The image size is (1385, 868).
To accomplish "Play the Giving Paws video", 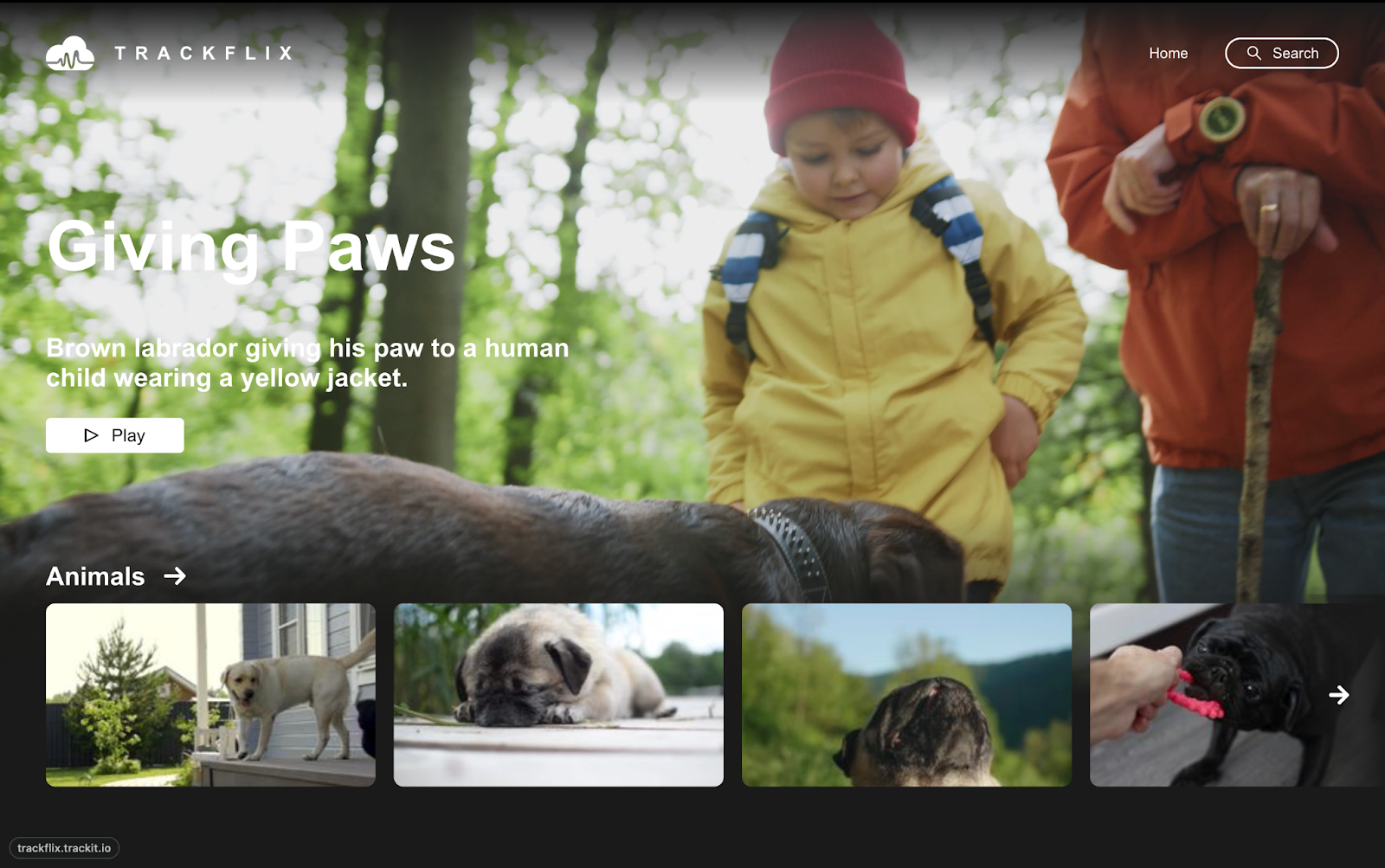I will coord(114,435).
